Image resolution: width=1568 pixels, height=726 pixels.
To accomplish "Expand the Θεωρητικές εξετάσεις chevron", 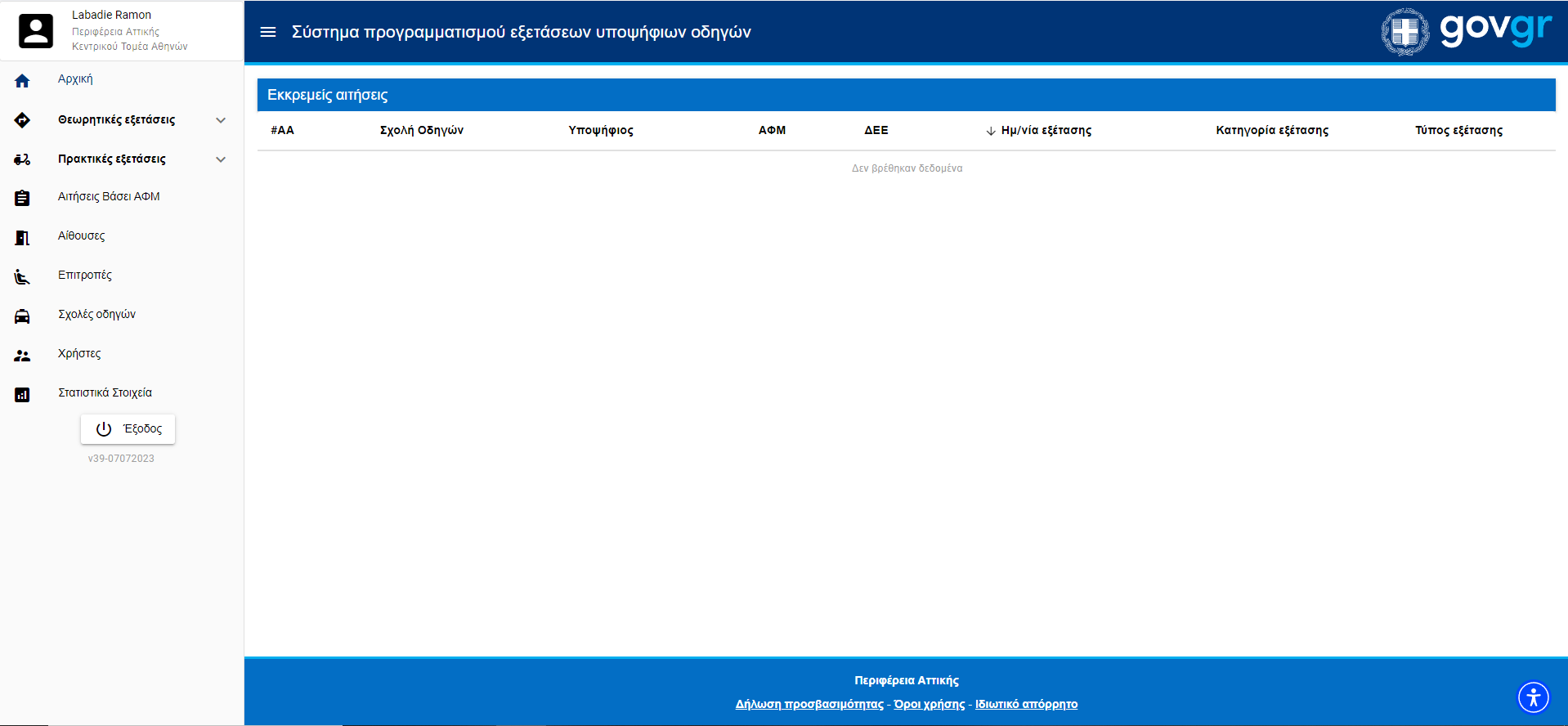I will click(x=221, y=120).
